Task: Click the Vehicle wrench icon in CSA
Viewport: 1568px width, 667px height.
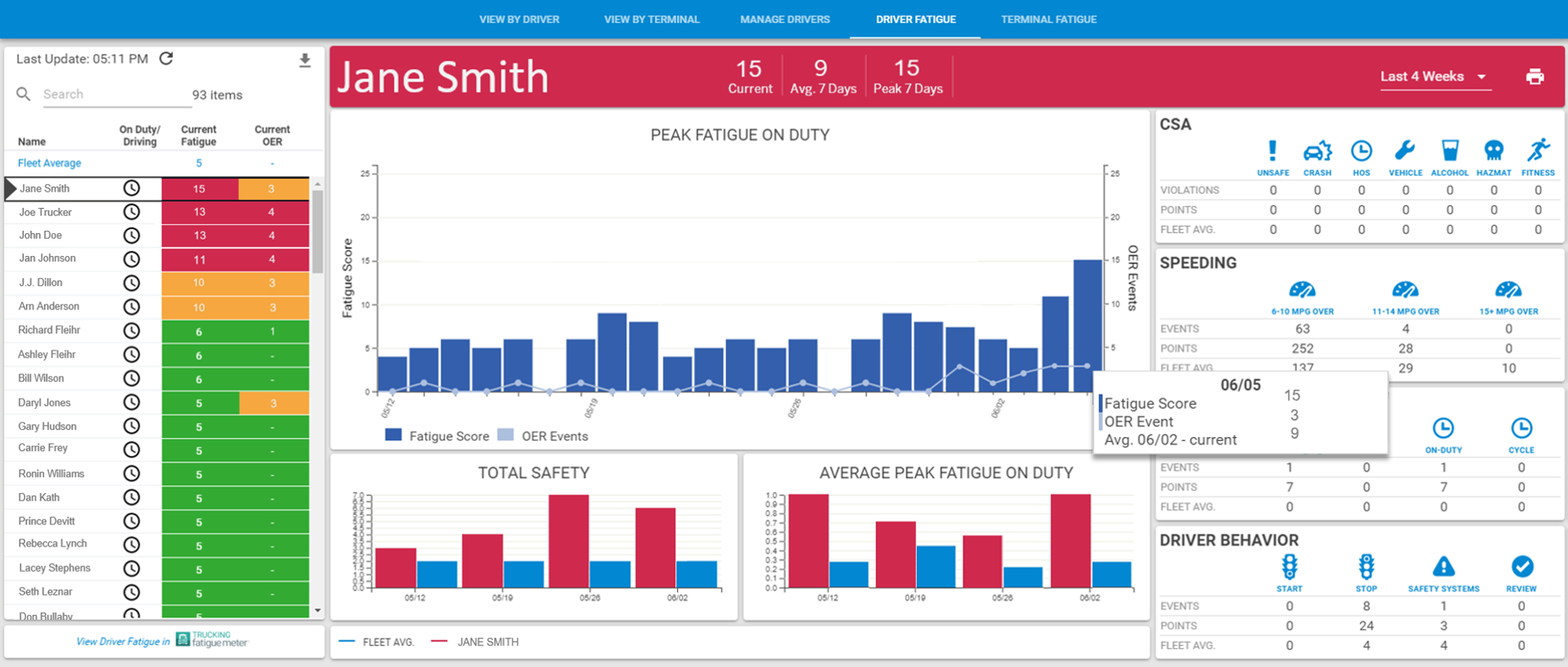Action: click(1405, 151)
